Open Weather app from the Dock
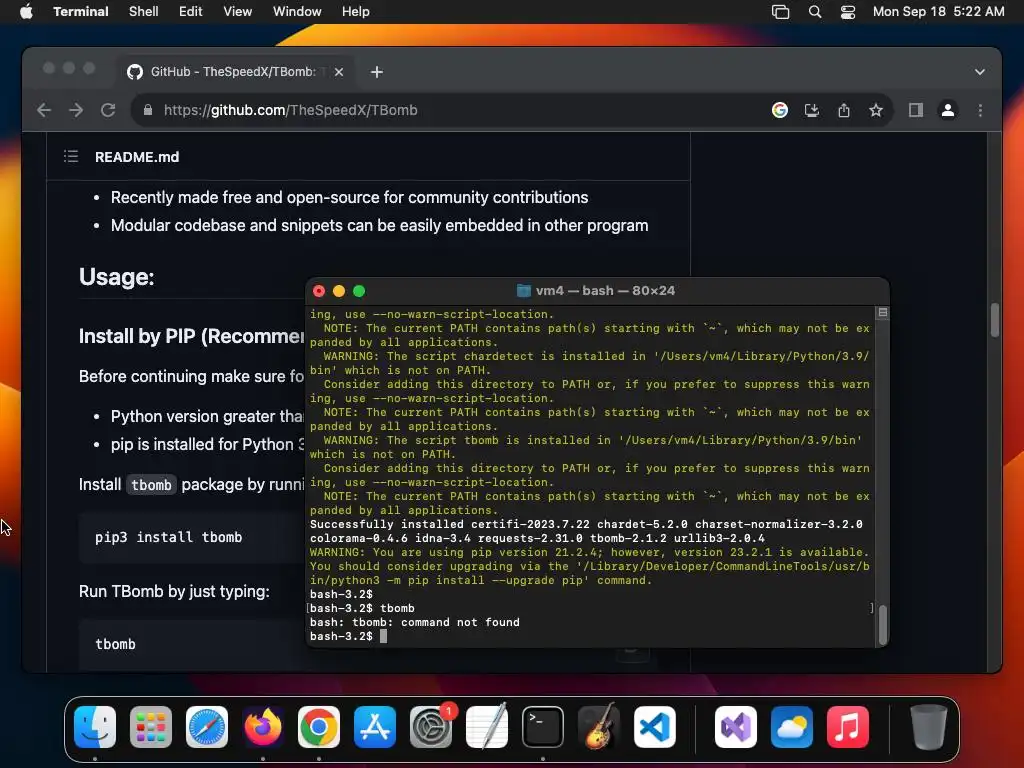Viewport: 1024px width, 768px height. click(792, 727)
